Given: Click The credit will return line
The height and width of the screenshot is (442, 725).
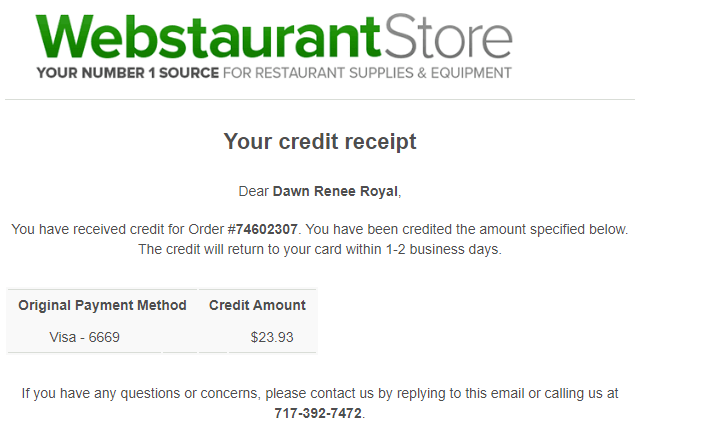Looking at the screenshot, I should click(x=320, y=249).
